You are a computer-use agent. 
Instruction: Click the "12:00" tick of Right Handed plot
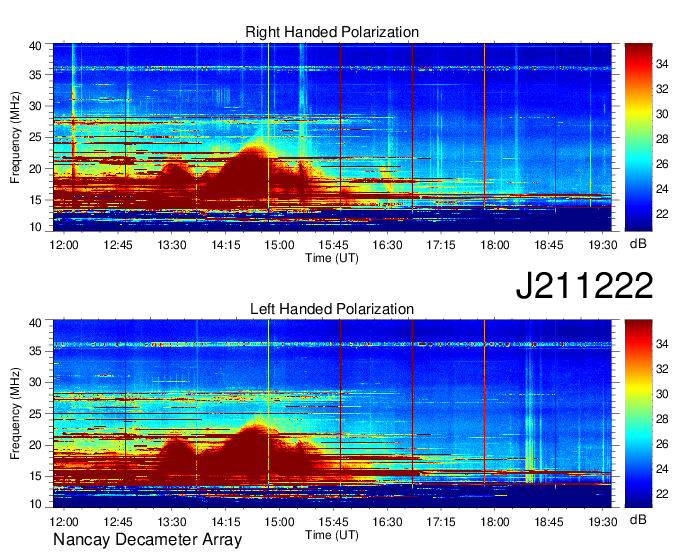64,245
